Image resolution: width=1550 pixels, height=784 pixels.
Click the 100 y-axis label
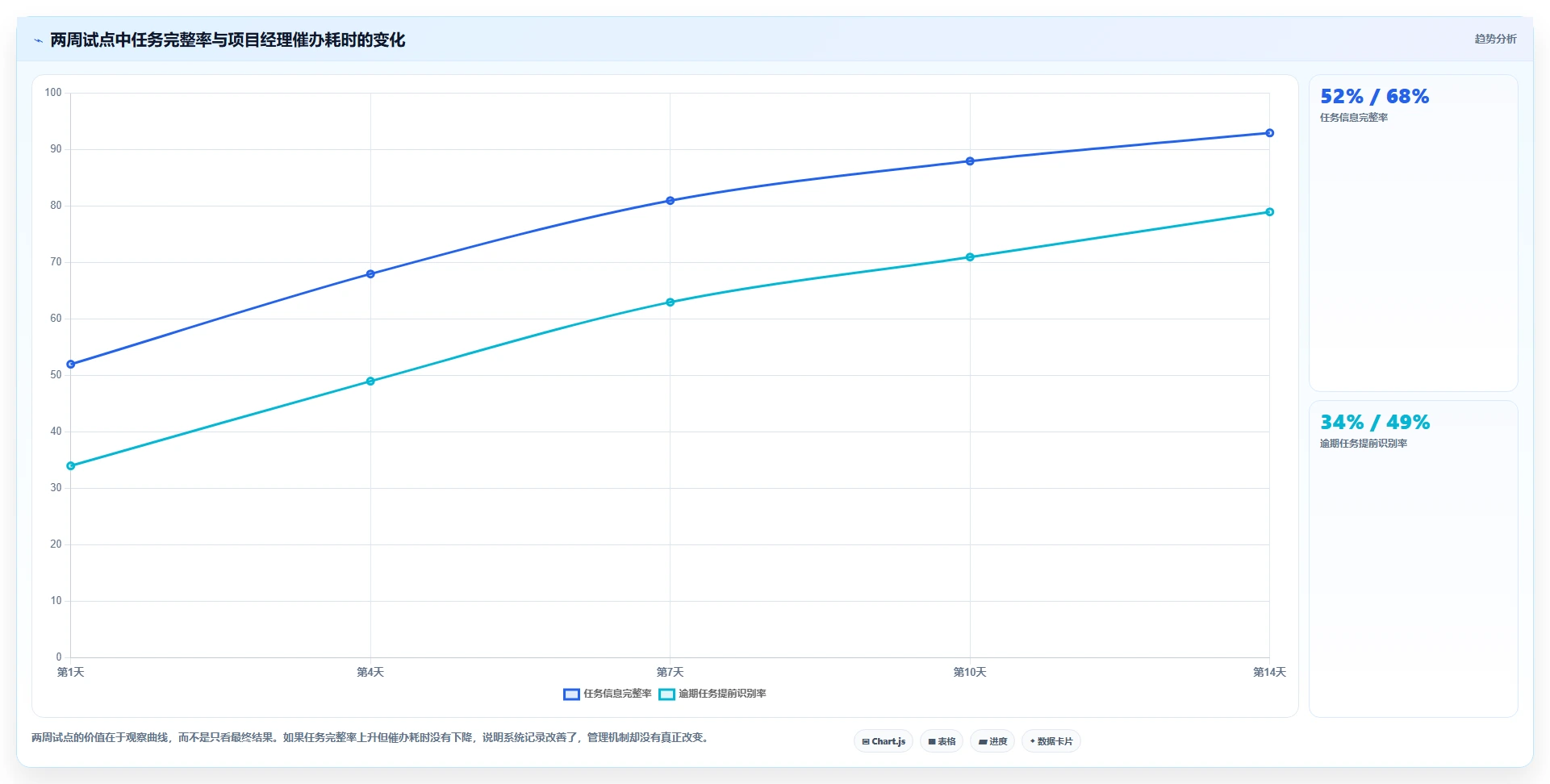(x=53, y=93)
